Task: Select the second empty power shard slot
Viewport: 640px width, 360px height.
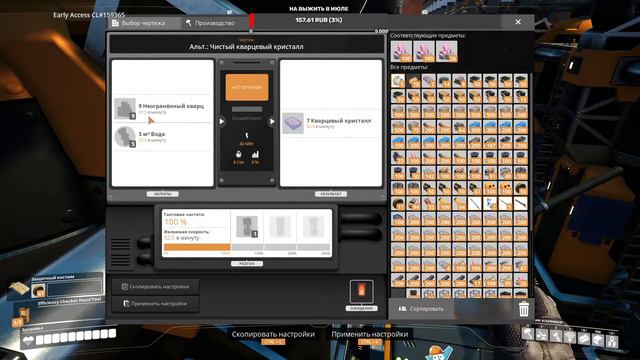Action: pyautogui.click(x=280, y=227)
